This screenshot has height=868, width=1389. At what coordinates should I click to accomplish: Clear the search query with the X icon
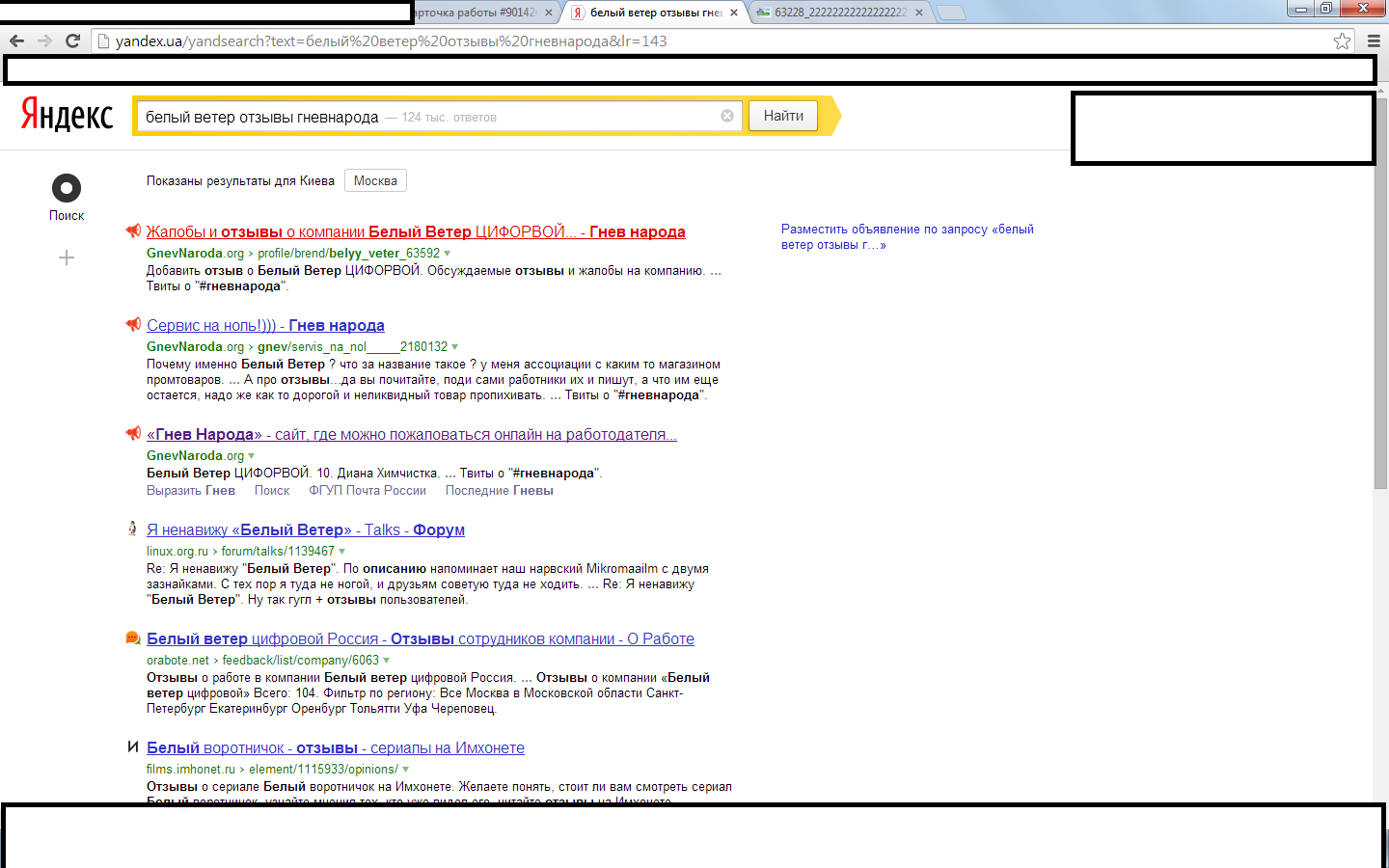(727, 116)
